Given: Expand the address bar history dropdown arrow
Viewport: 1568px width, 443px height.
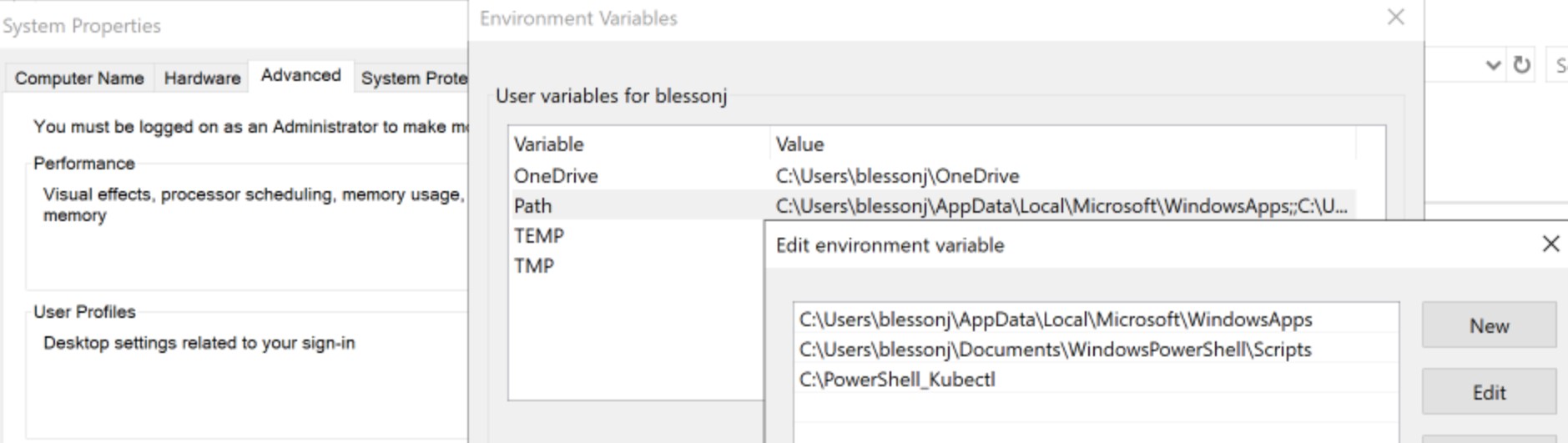Looking at the screenshot, I should click(x=1494, y=65).
